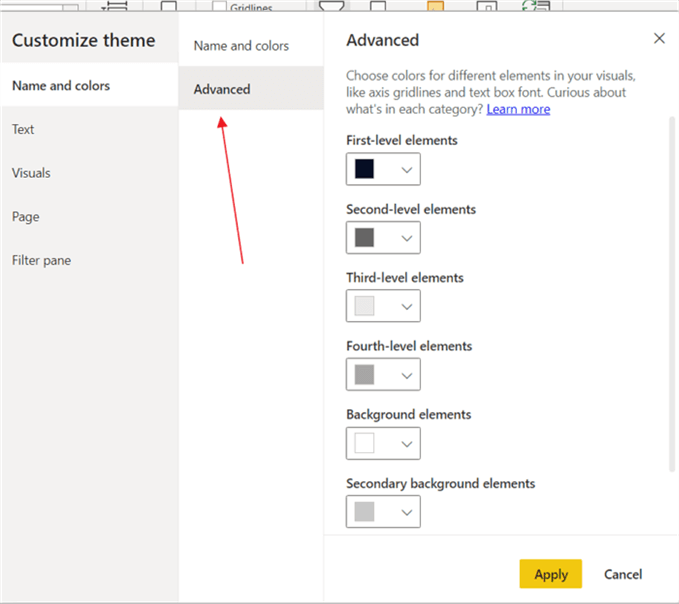Cancel the theme customization
679x604 pixels.
(623, 574)
